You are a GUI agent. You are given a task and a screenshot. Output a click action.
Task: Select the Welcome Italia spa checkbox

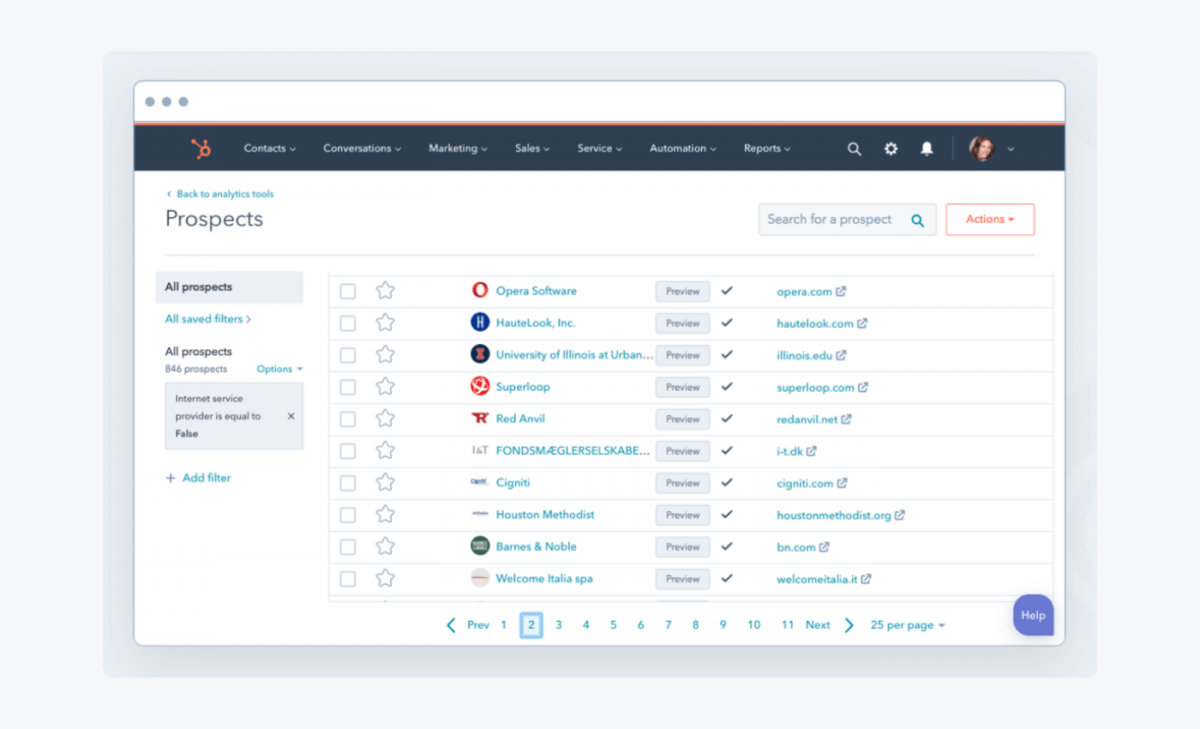coord(348,579)
